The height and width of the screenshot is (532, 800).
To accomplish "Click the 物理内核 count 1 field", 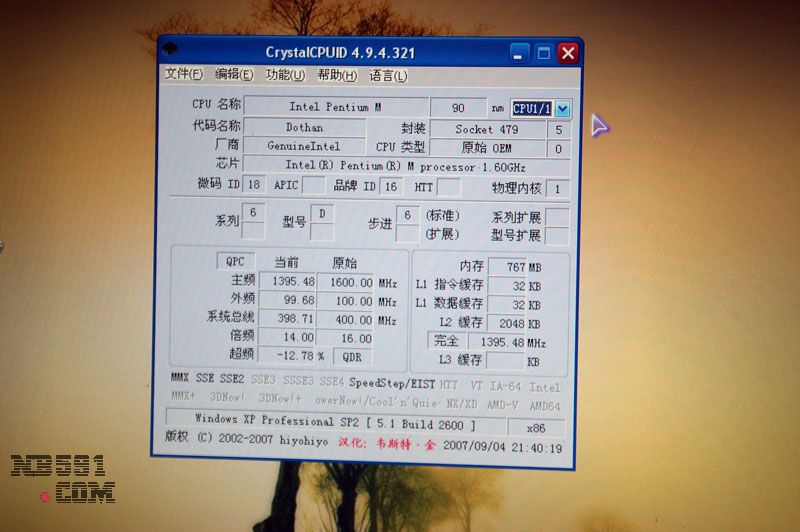I will pyautogui.click(x=557, y=189).
